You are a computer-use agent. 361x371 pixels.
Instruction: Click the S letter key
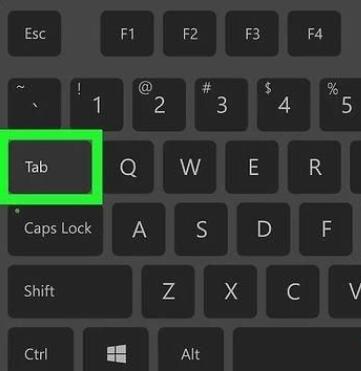coord(201,229)
